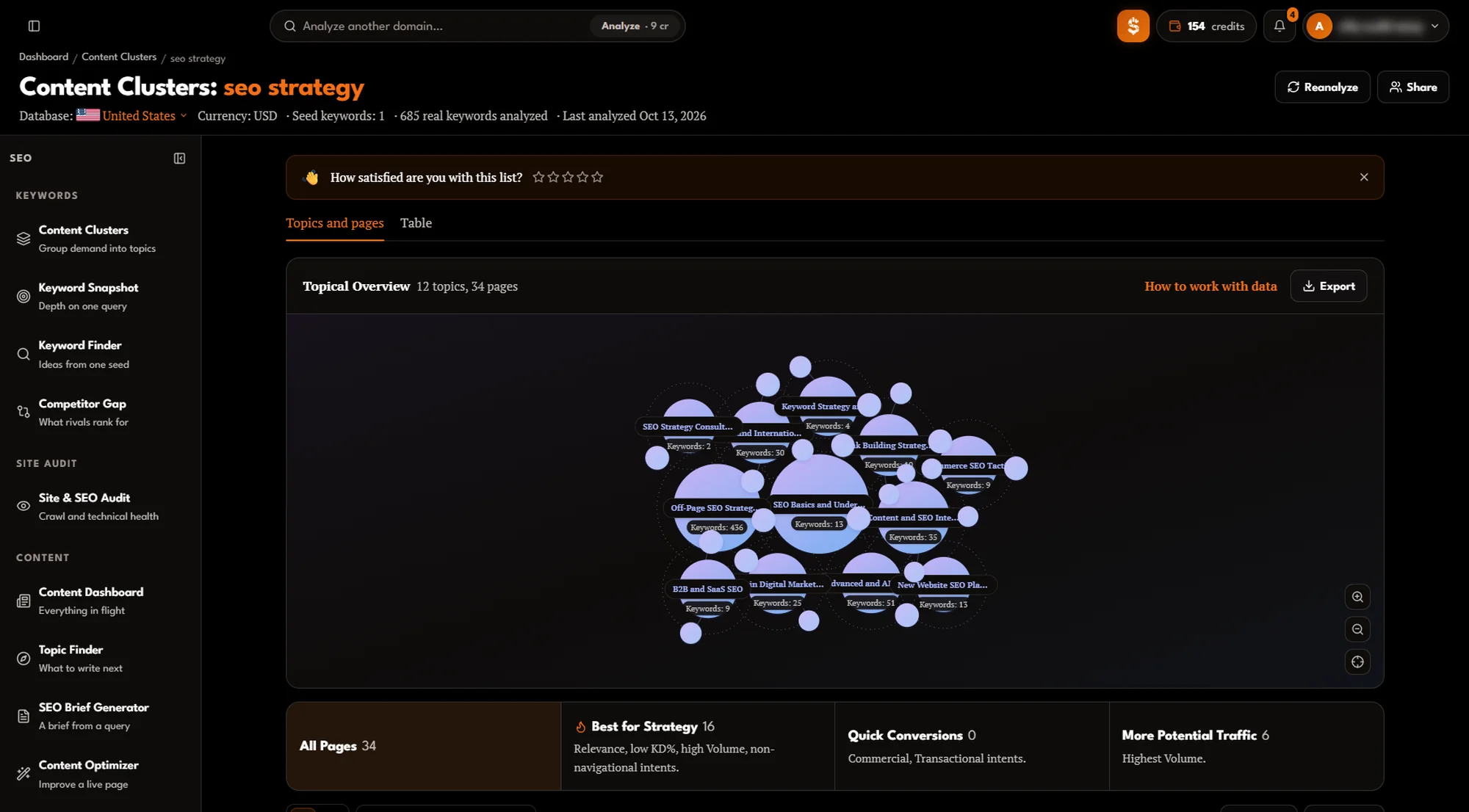Click the Keyword Finder magnifier icon
The height and width of the screenshot is (812, 1469).
24,355
